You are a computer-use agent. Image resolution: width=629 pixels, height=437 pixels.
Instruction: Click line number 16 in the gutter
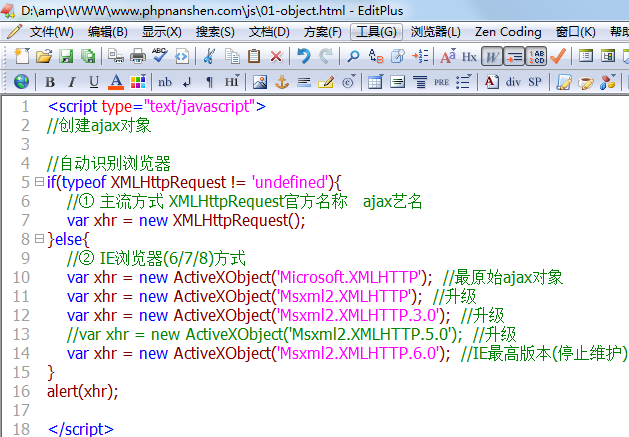tap(21, 391)
